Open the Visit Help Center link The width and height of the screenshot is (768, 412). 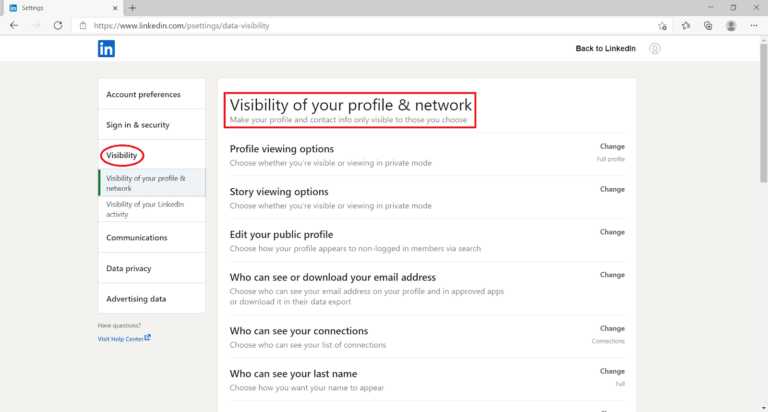[124, 339]
